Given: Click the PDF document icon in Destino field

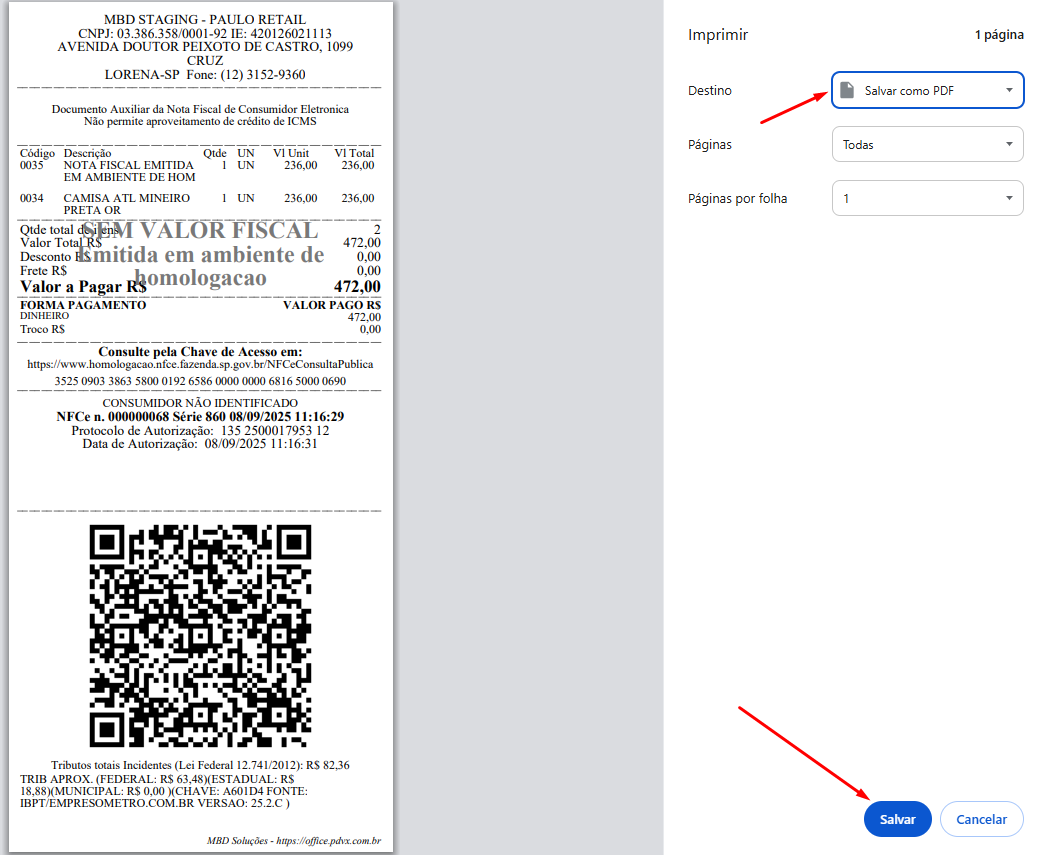Looking at the screenshot, I should pyautogui.click(x=846, y=90).
